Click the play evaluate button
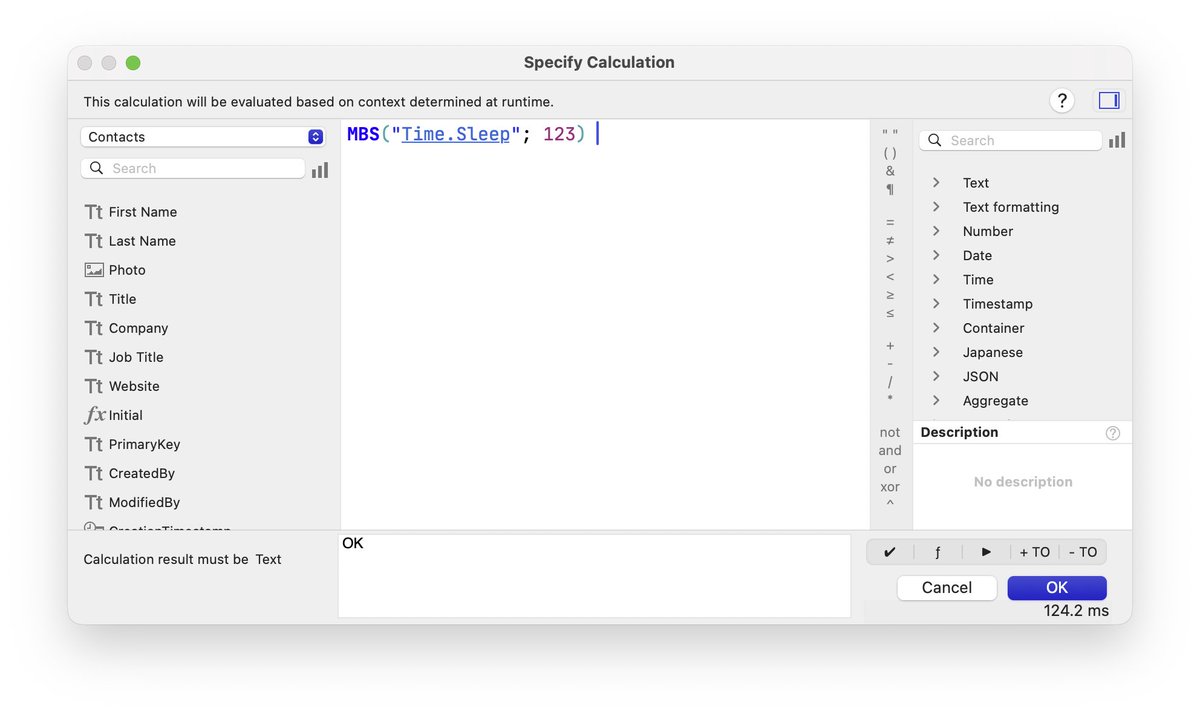 point(986,552)
